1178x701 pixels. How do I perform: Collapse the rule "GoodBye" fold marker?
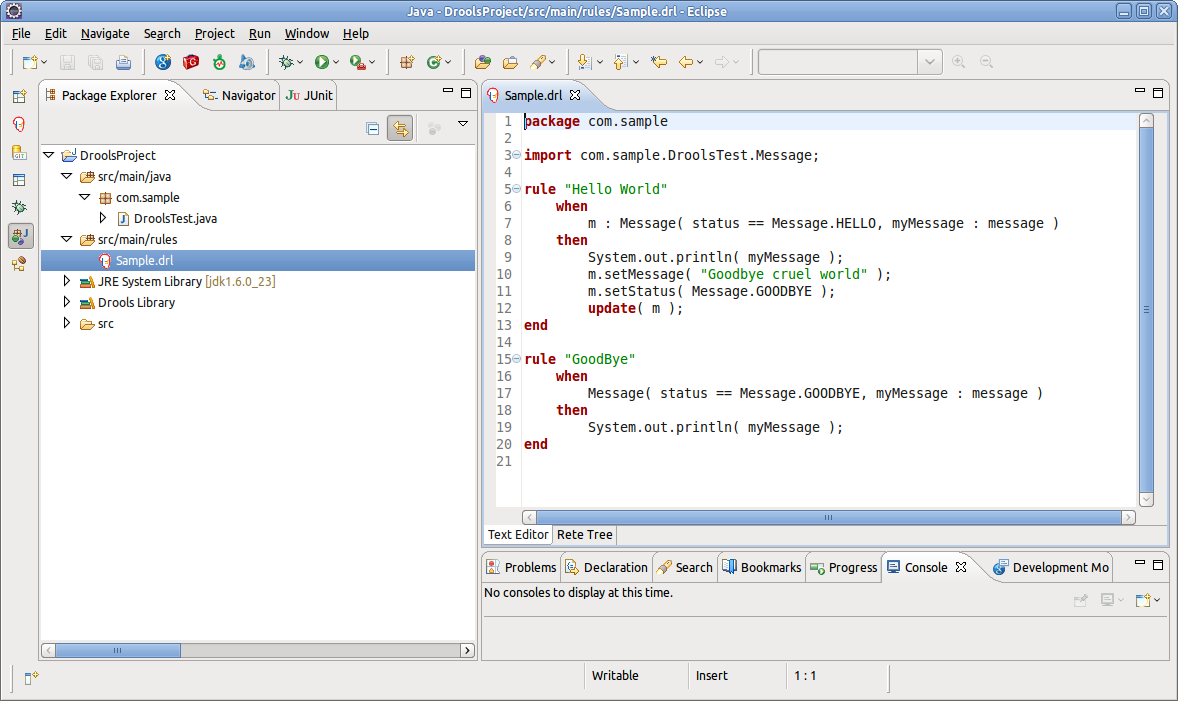coord(515,359)
